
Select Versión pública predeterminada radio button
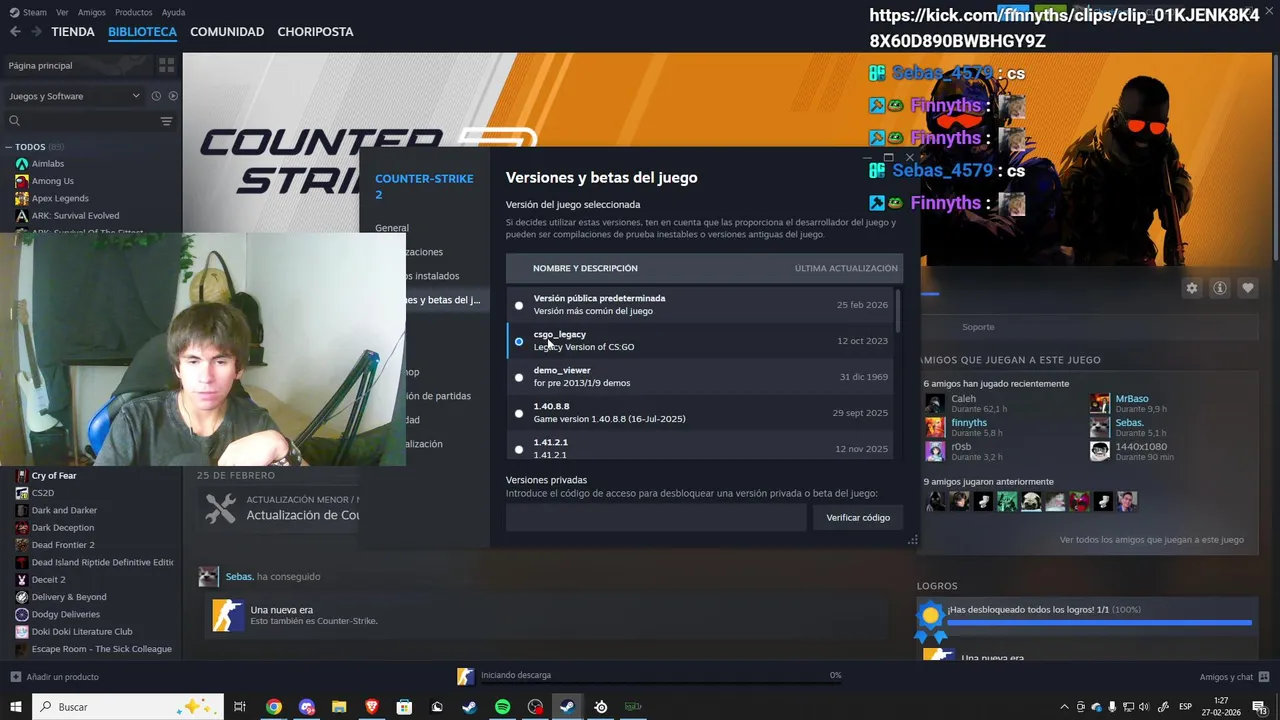(519, 305)
